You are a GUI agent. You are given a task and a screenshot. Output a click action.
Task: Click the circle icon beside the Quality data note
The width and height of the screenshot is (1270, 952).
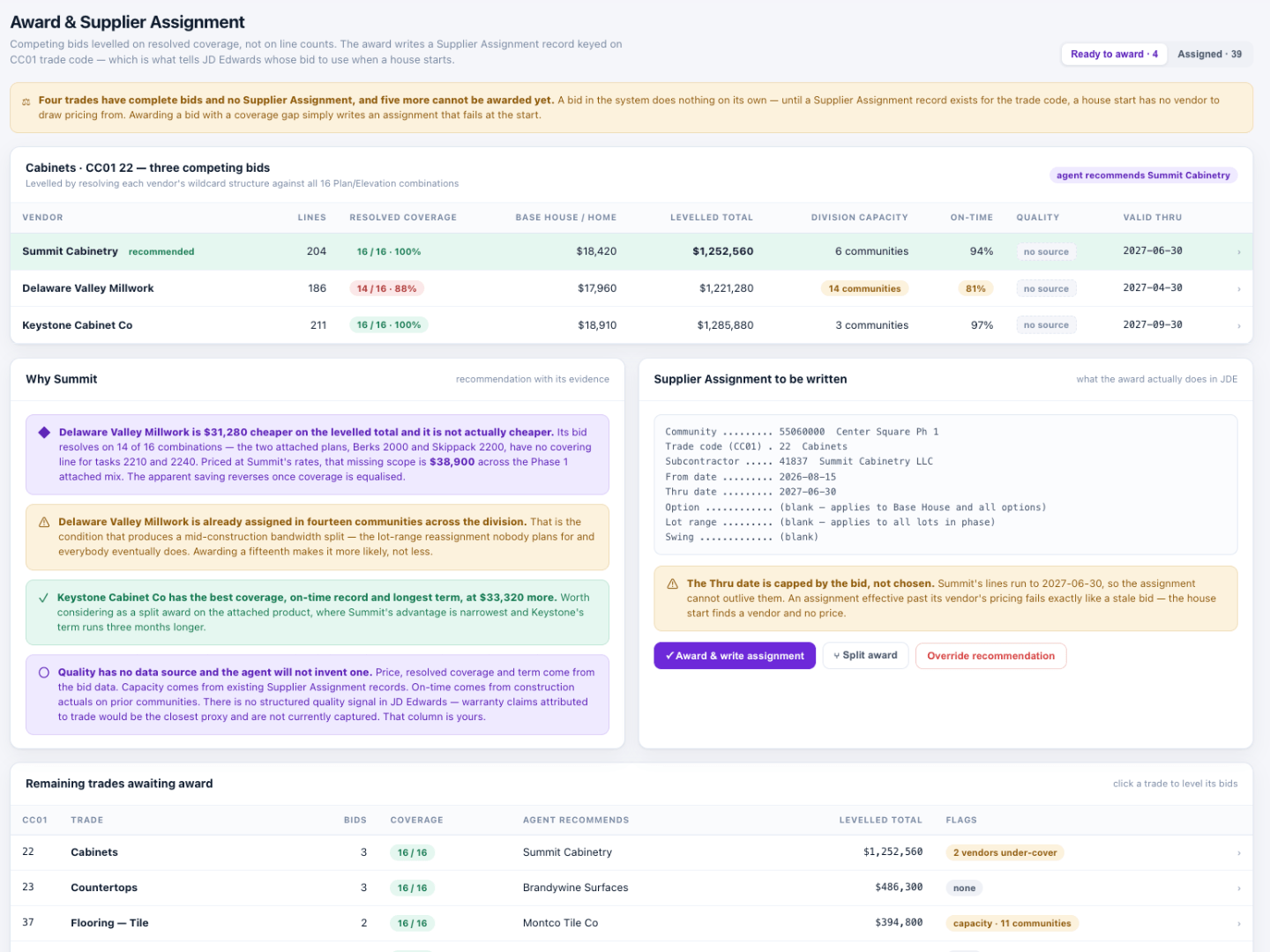[x=44, y=673]
